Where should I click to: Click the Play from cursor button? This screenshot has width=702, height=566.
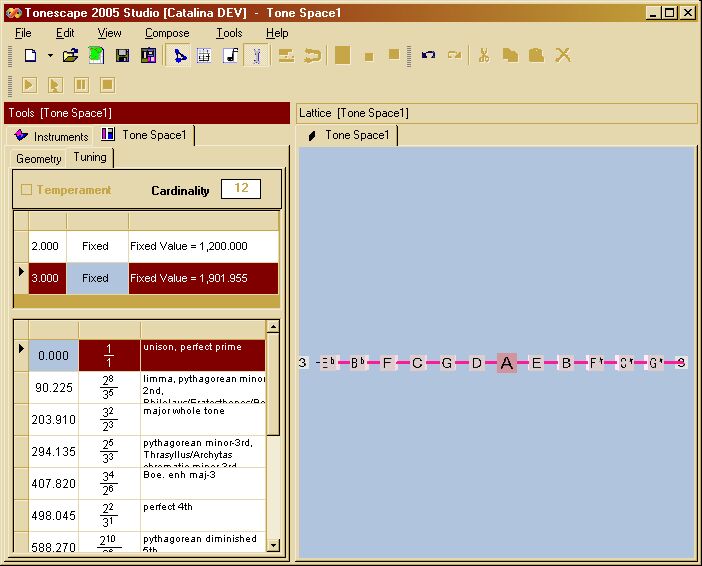(55, 85)
